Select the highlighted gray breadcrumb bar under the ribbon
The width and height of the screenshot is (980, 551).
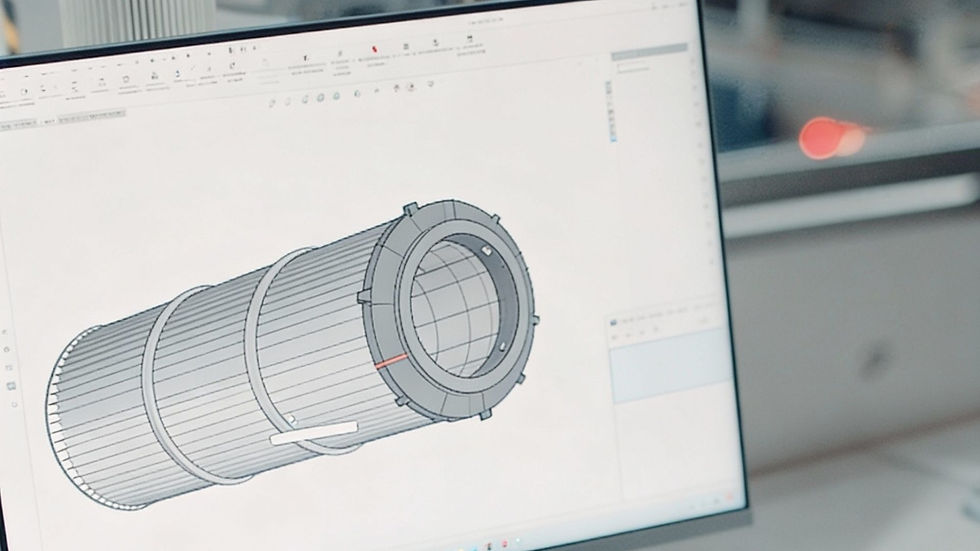91,116
